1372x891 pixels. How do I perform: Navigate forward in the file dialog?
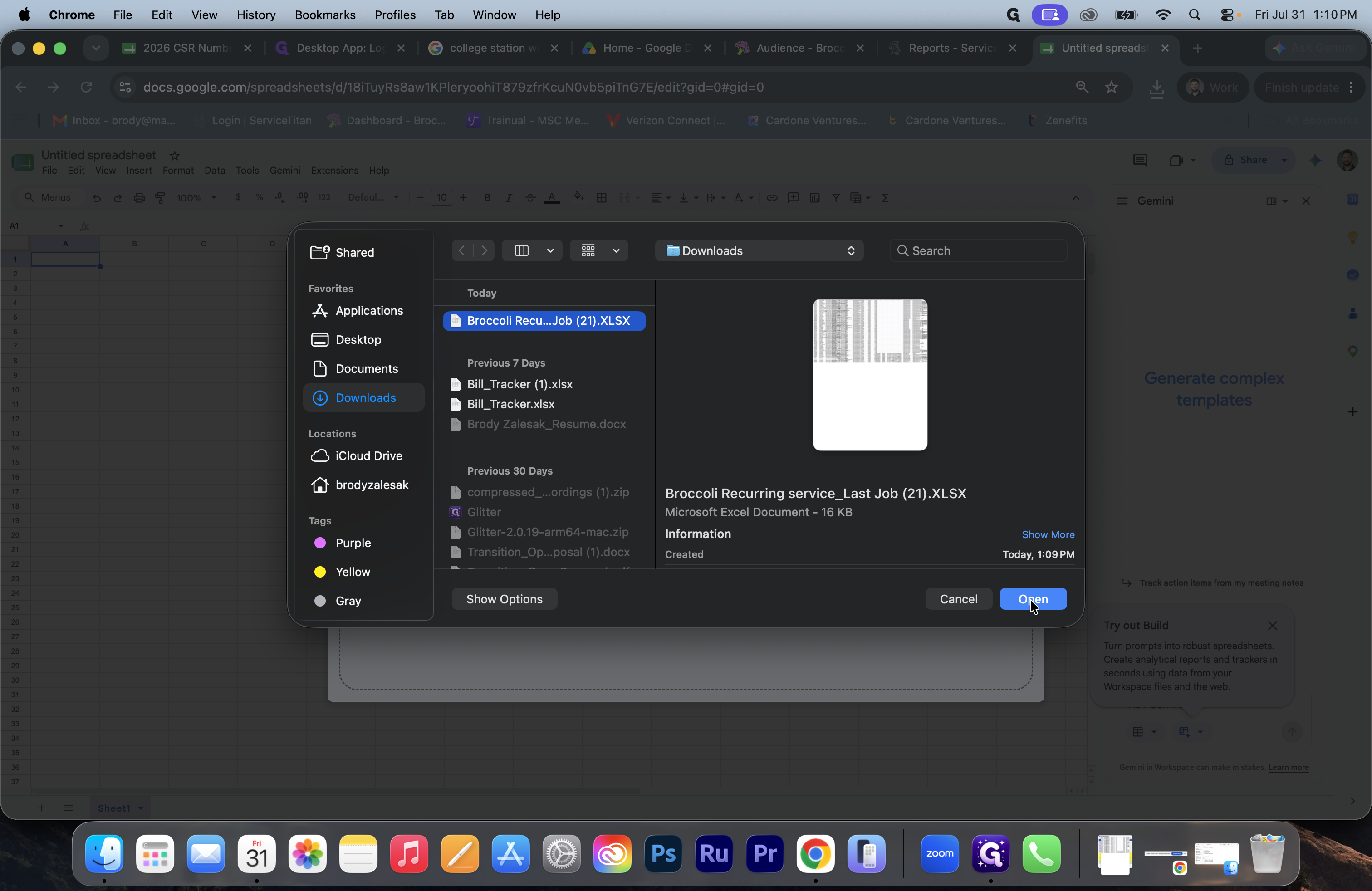click(484, 251)
